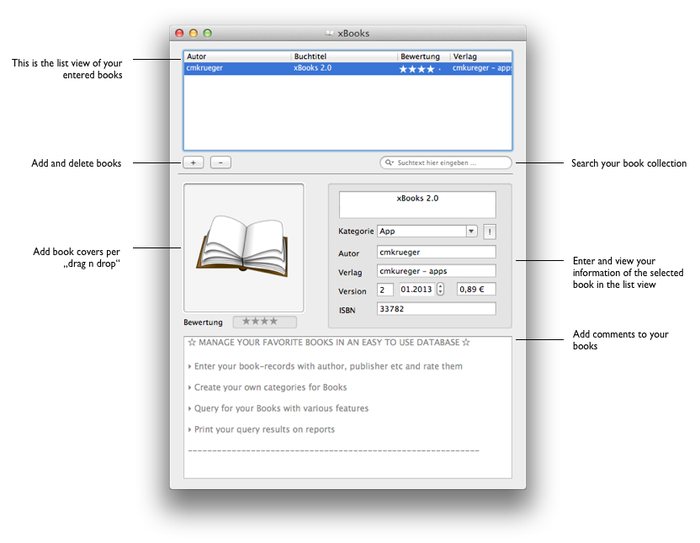Click the ISBN field showing 33782
Viewport: 700px width, 543px height.
436,309
